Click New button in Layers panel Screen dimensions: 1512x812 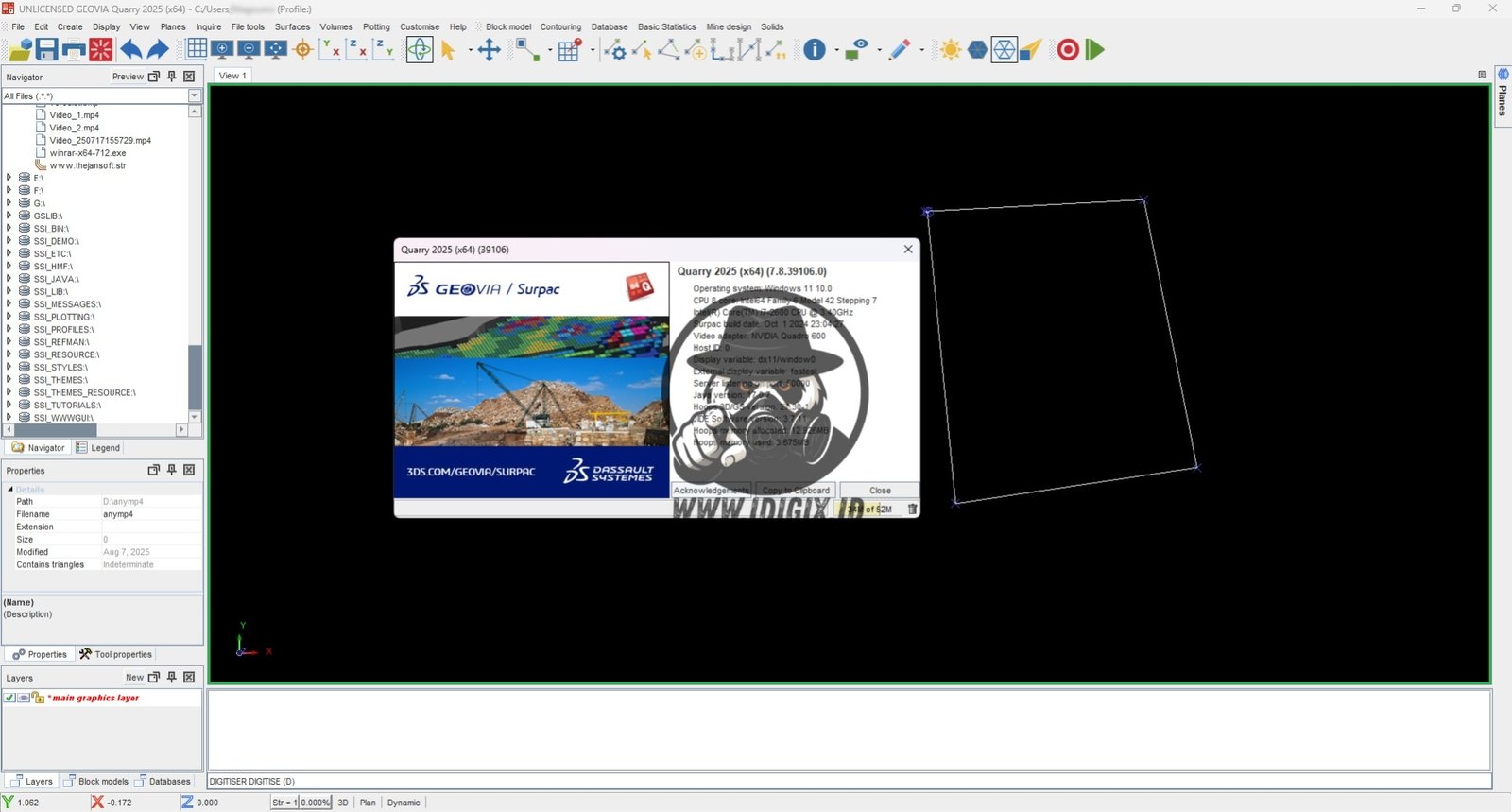[134, 677]
